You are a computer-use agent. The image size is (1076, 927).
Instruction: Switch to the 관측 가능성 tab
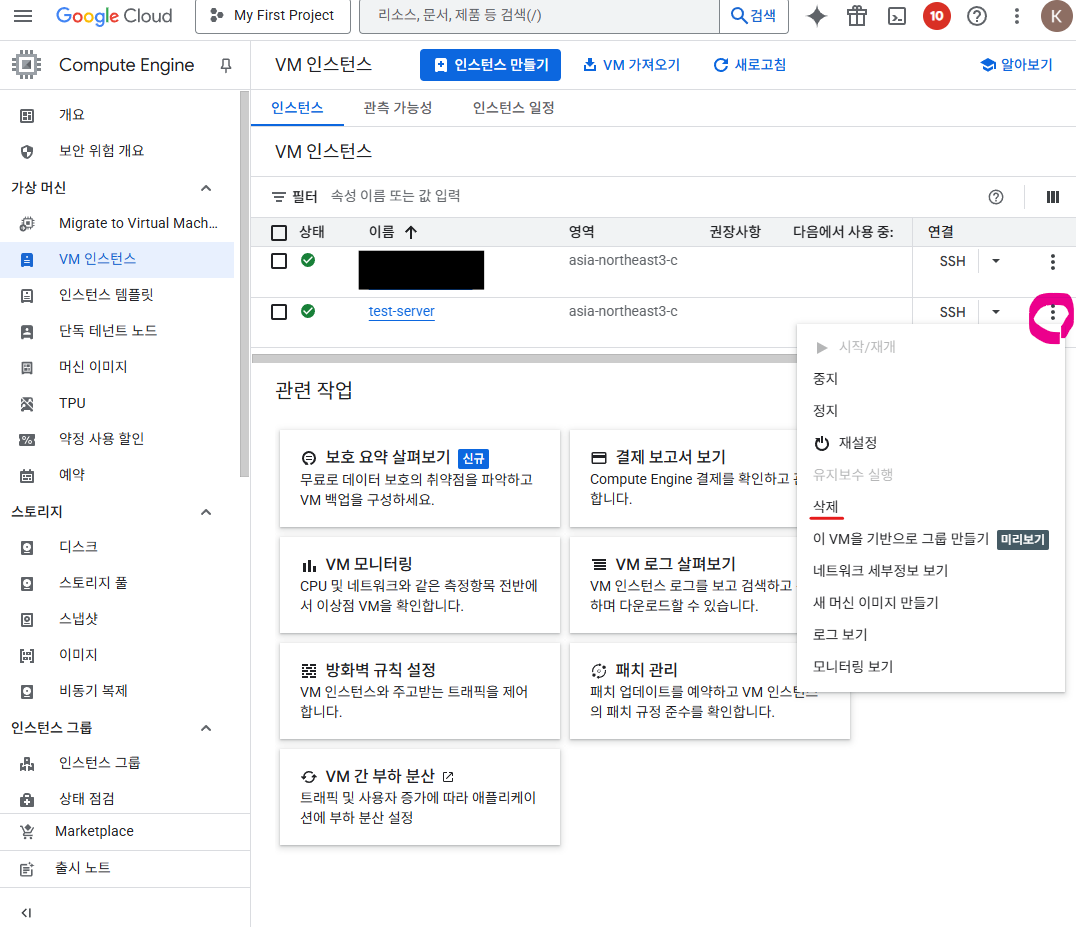tap(398, 108)
